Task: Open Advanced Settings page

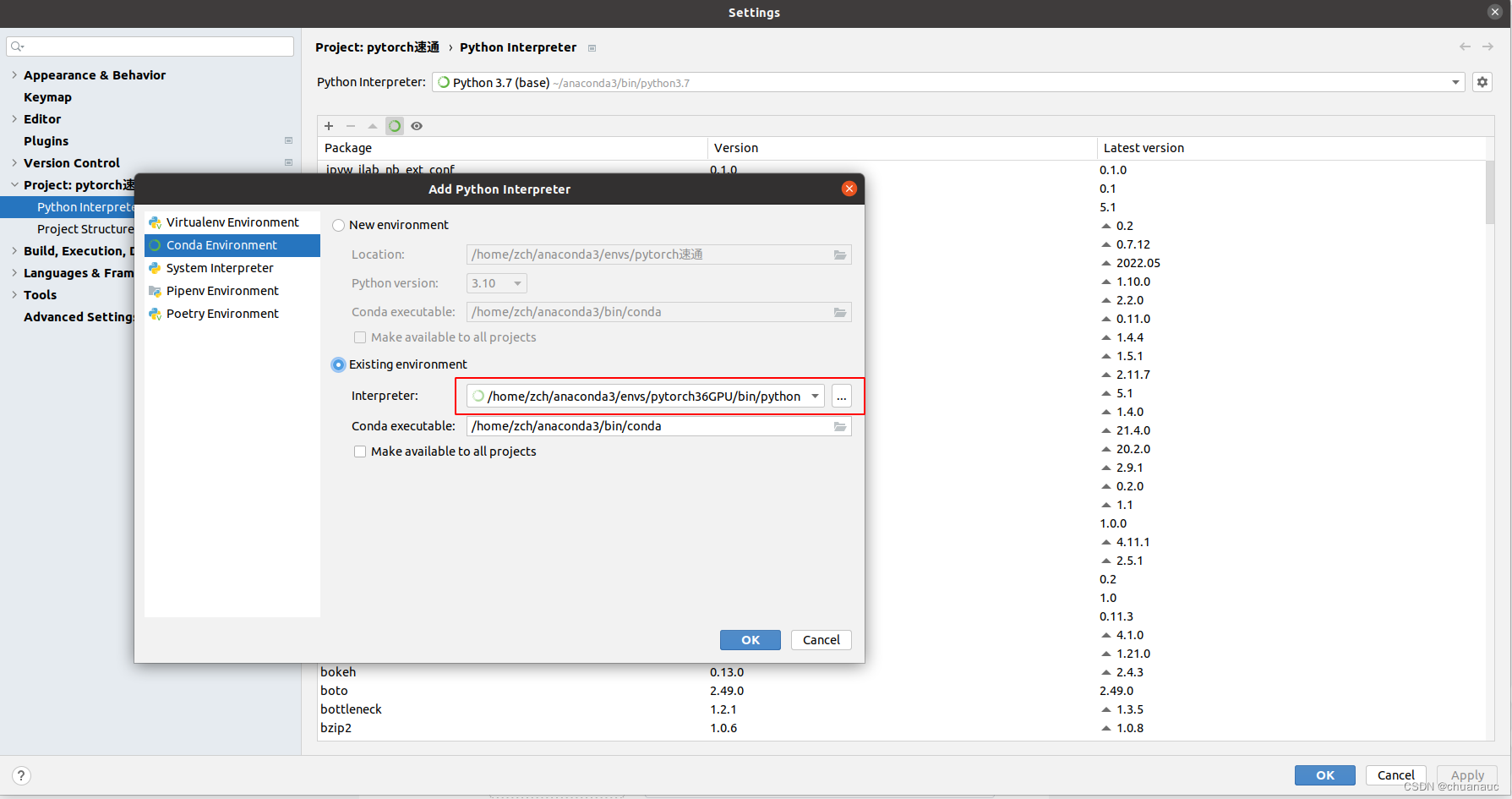Action: pyautogui.click(x=79, y=317)
